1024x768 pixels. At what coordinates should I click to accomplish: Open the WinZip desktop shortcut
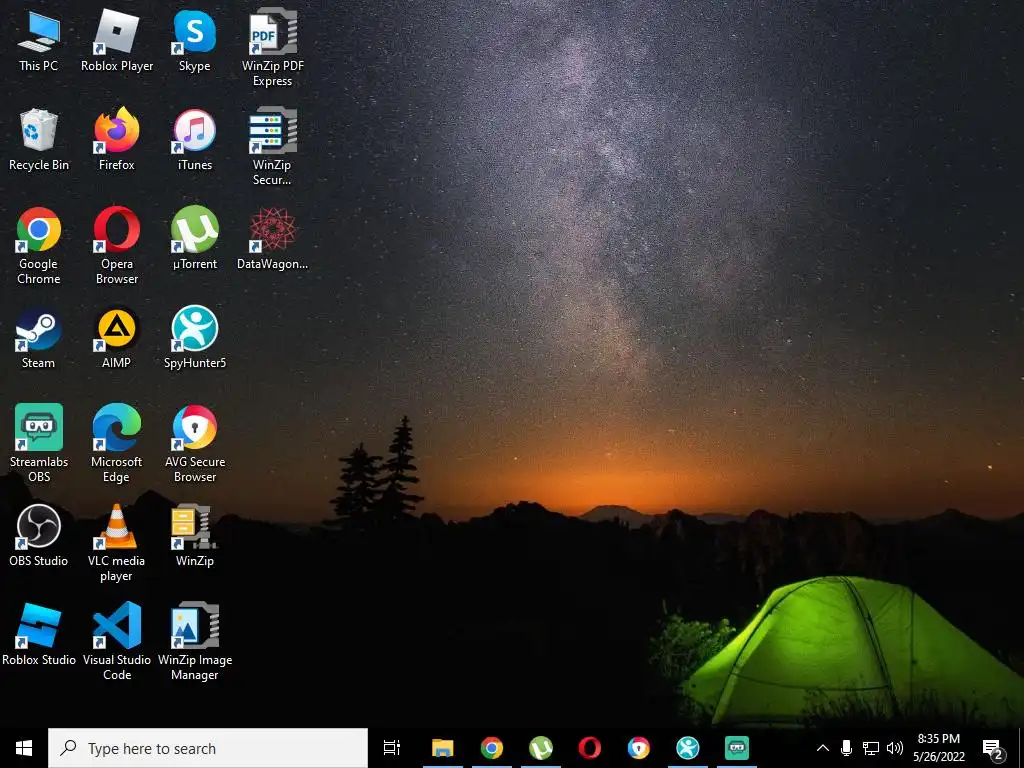195,536
